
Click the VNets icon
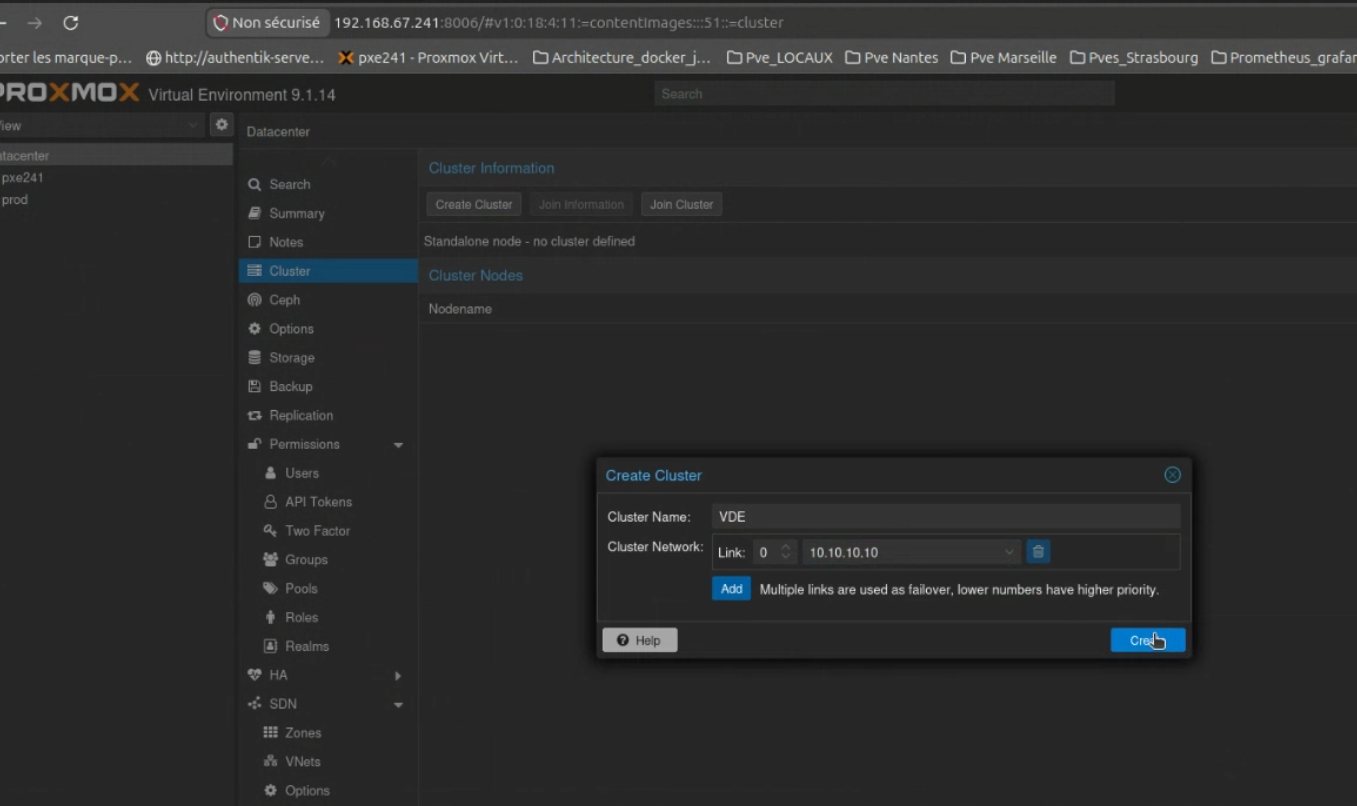[x=270, y=762]
